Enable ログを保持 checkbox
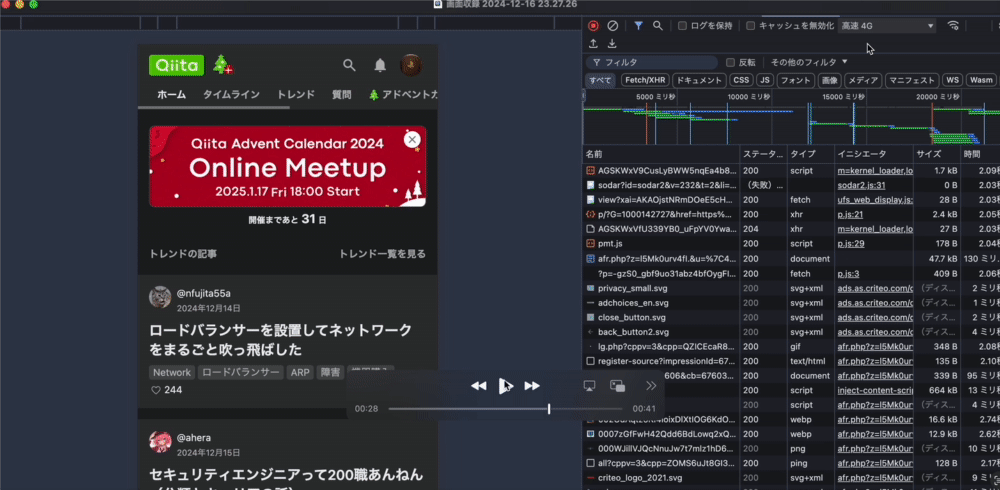 [682, 26]
